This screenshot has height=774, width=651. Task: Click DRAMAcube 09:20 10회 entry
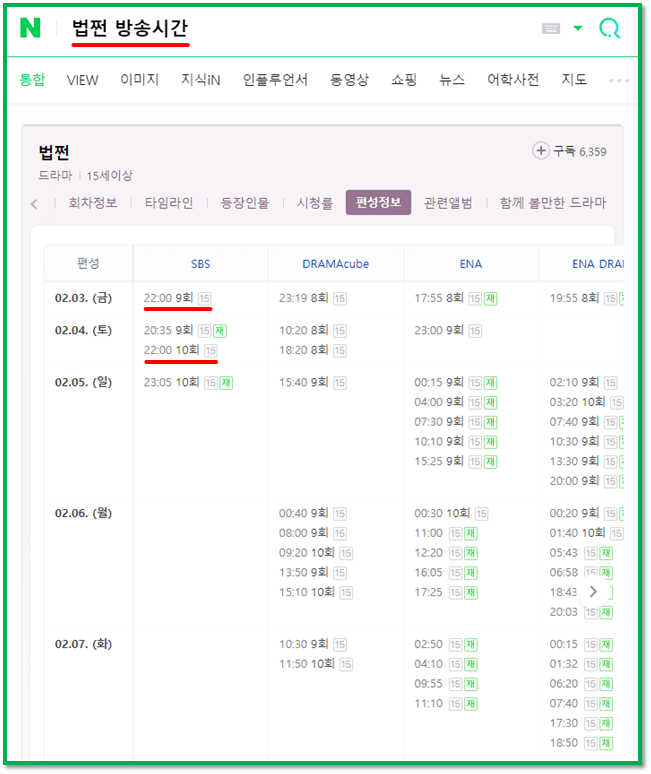click(x=315, y=553)
